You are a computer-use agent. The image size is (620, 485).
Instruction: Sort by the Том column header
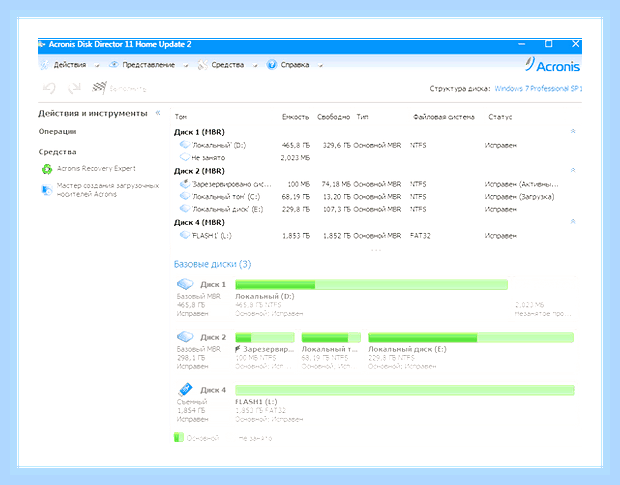[x=181, y=117]
